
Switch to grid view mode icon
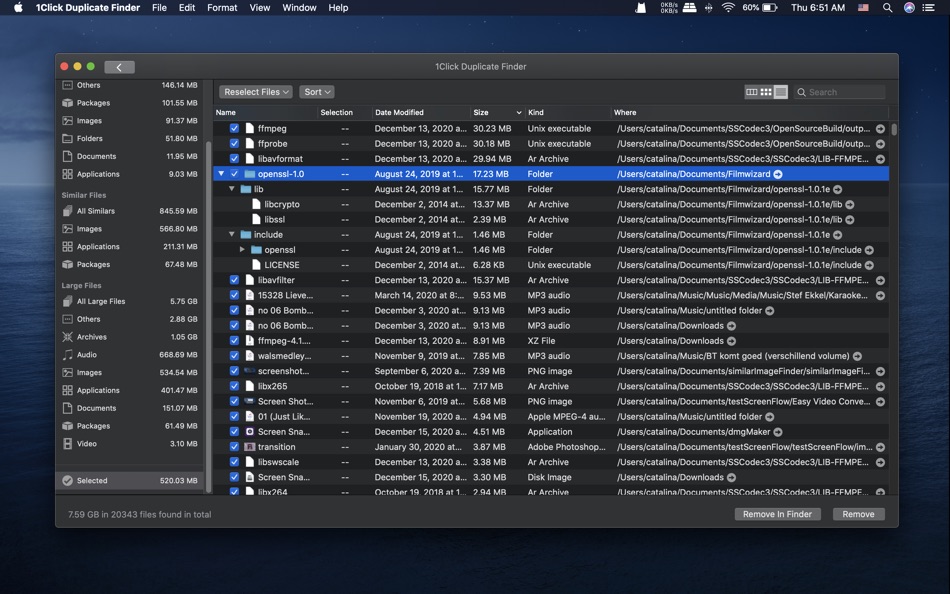[x=766, y=92]
